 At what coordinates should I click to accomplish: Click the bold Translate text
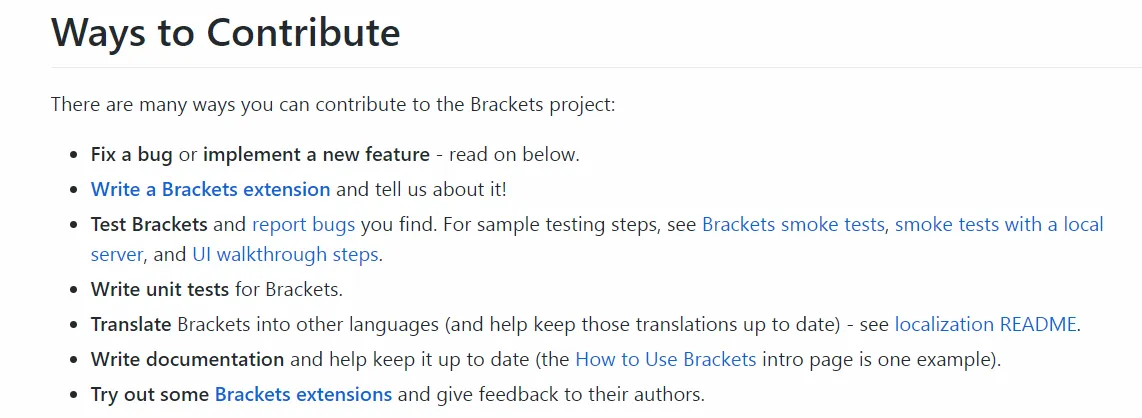pos(131,324)
